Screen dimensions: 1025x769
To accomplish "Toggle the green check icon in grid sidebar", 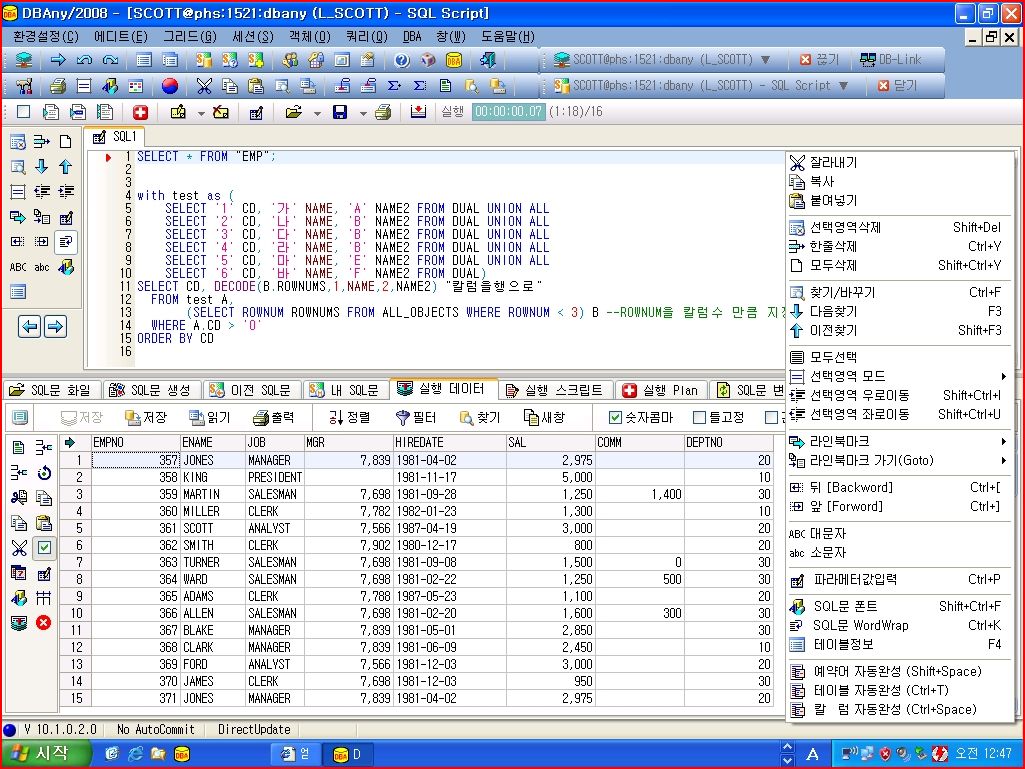I will [44, 548].
